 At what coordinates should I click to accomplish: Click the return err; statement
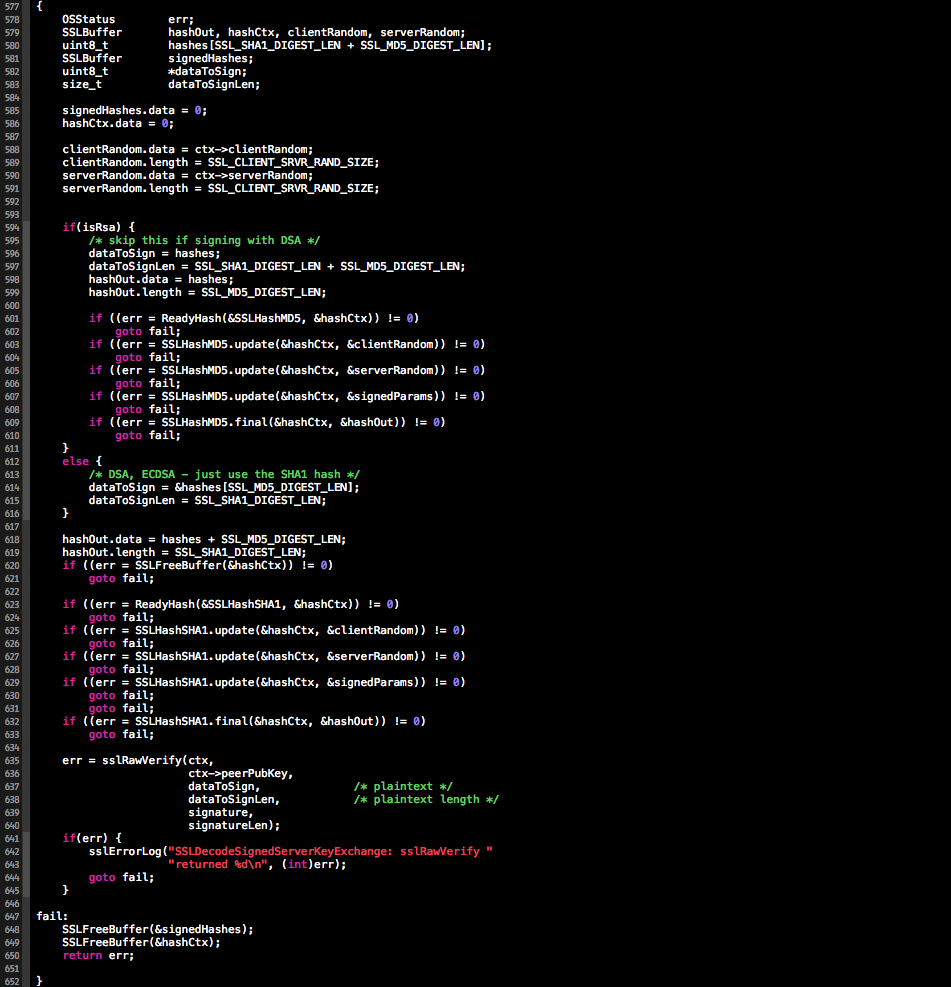pos(97,955)
